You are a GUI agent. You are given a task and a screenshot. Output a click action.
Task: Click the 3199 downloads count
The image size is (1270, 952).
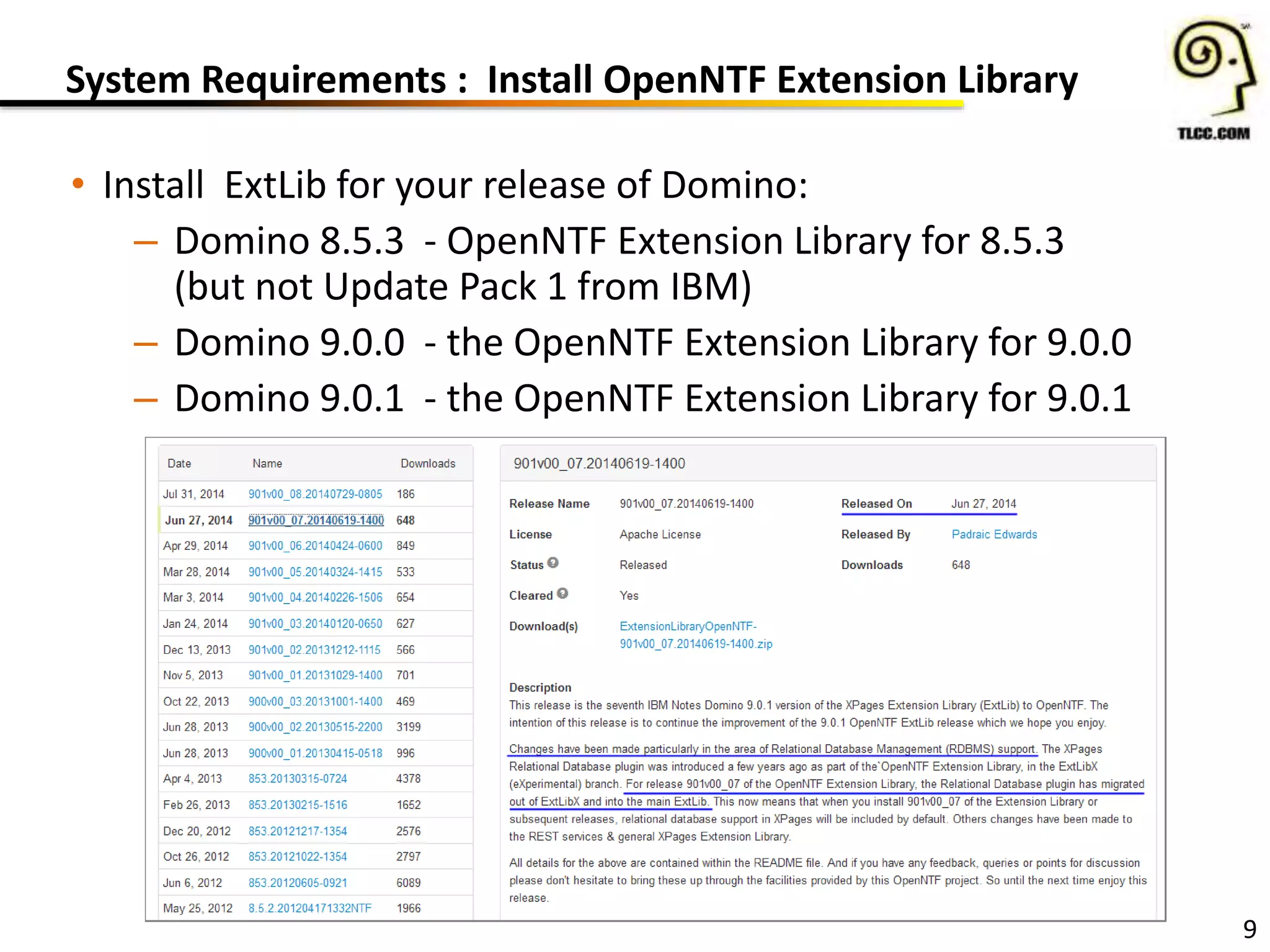coord(409,726)
